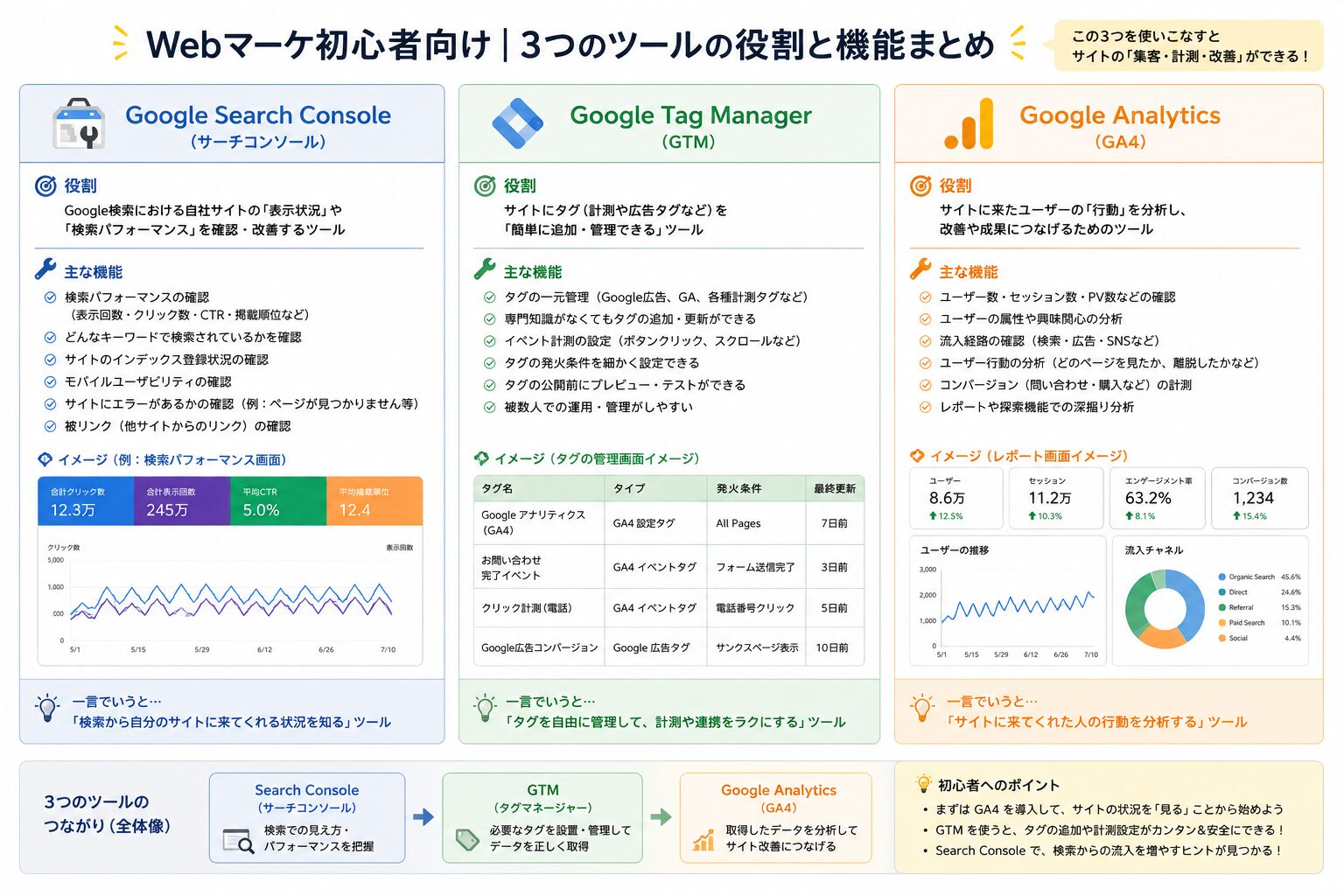
Task: Click the サンクスページ表示 trigger cell
Action: [x=757, y=648]
